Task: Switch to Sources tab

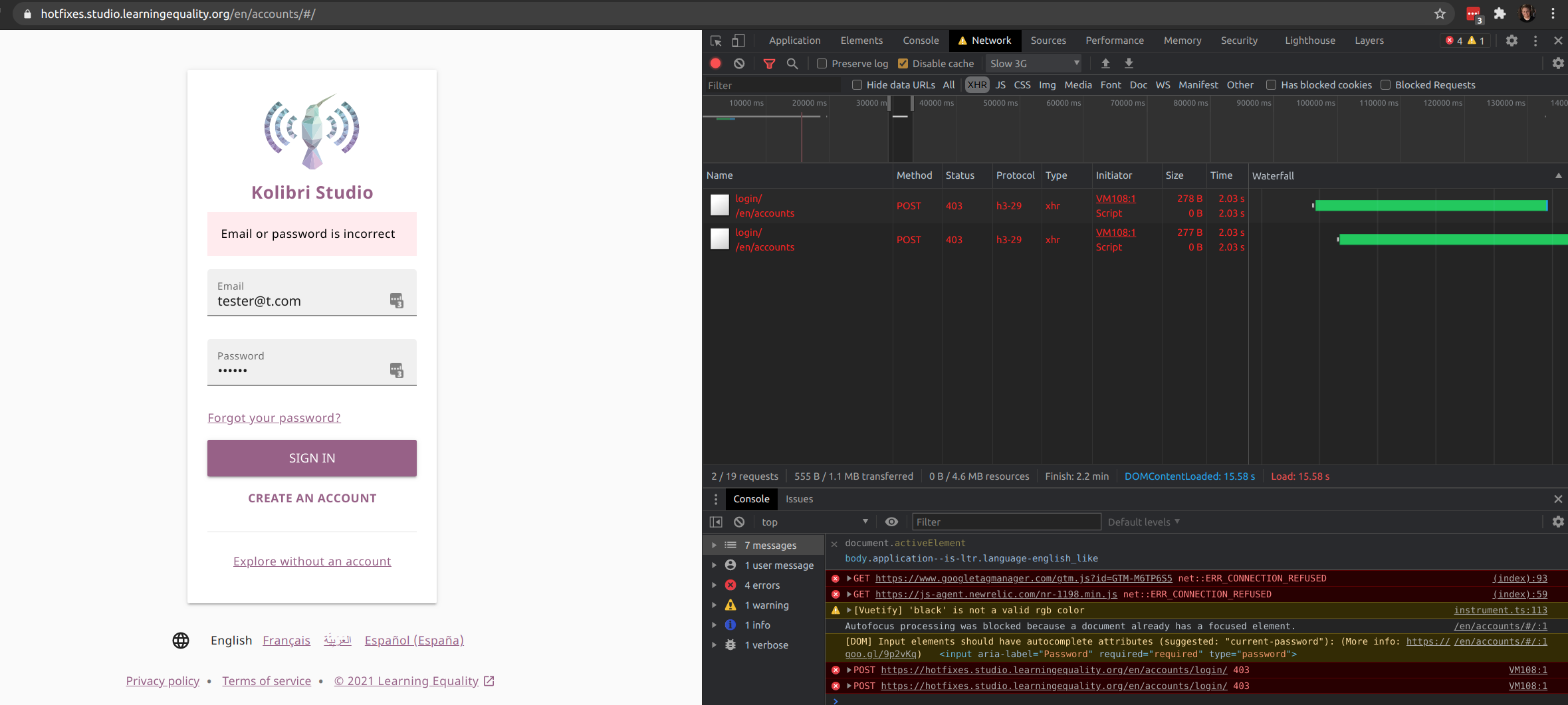Action: pos(1048,41)
